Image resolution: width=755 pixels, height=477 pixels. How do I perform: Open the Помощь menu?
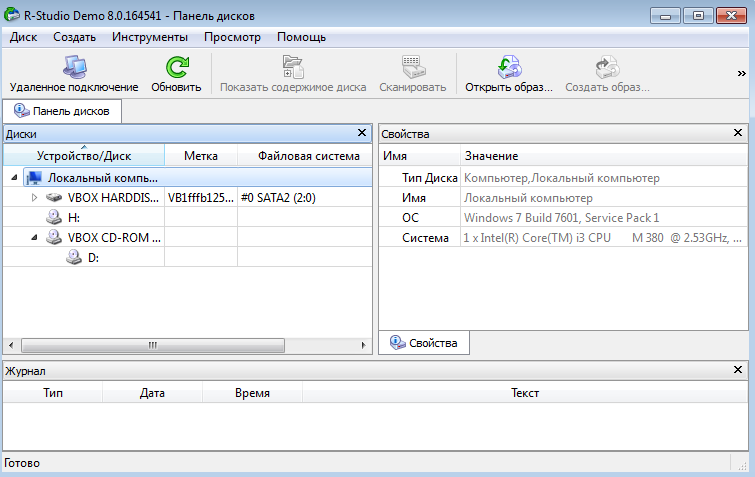[x=301, y=37]
